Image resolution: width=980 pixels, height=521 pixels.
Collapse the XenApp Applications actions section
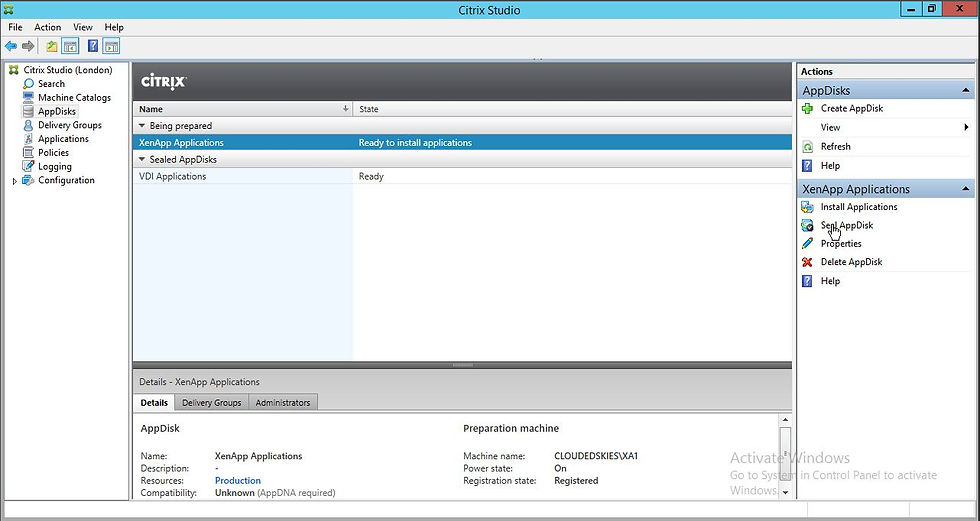click(966, 189)
